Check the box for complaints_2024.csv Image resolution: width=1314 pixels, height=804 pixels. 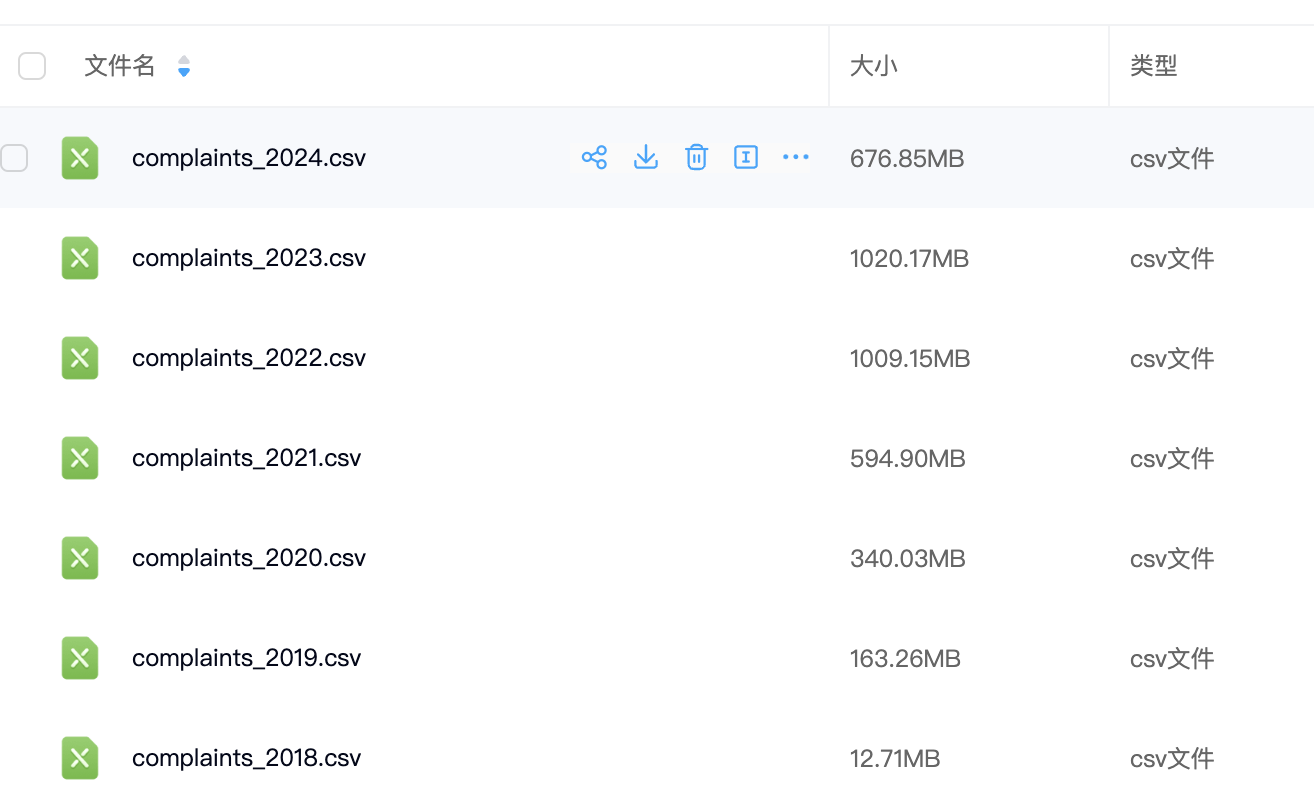[x=14, y=158]
